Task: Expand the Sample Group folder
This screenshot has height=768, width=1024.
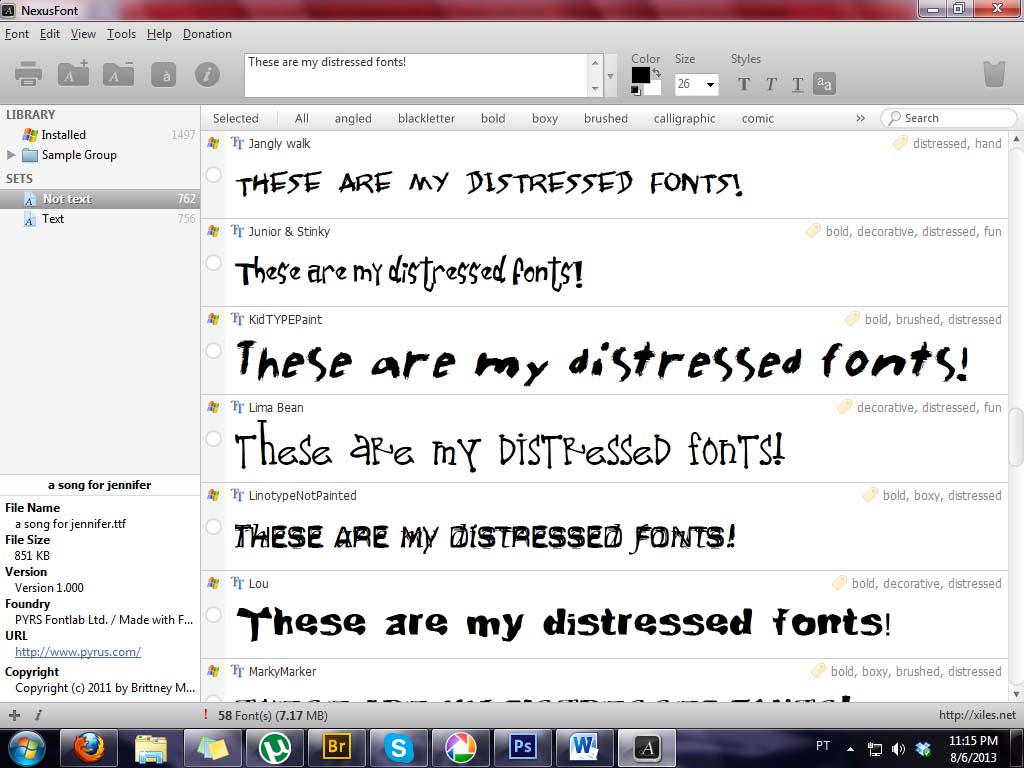Action: (x=10, y=155)
